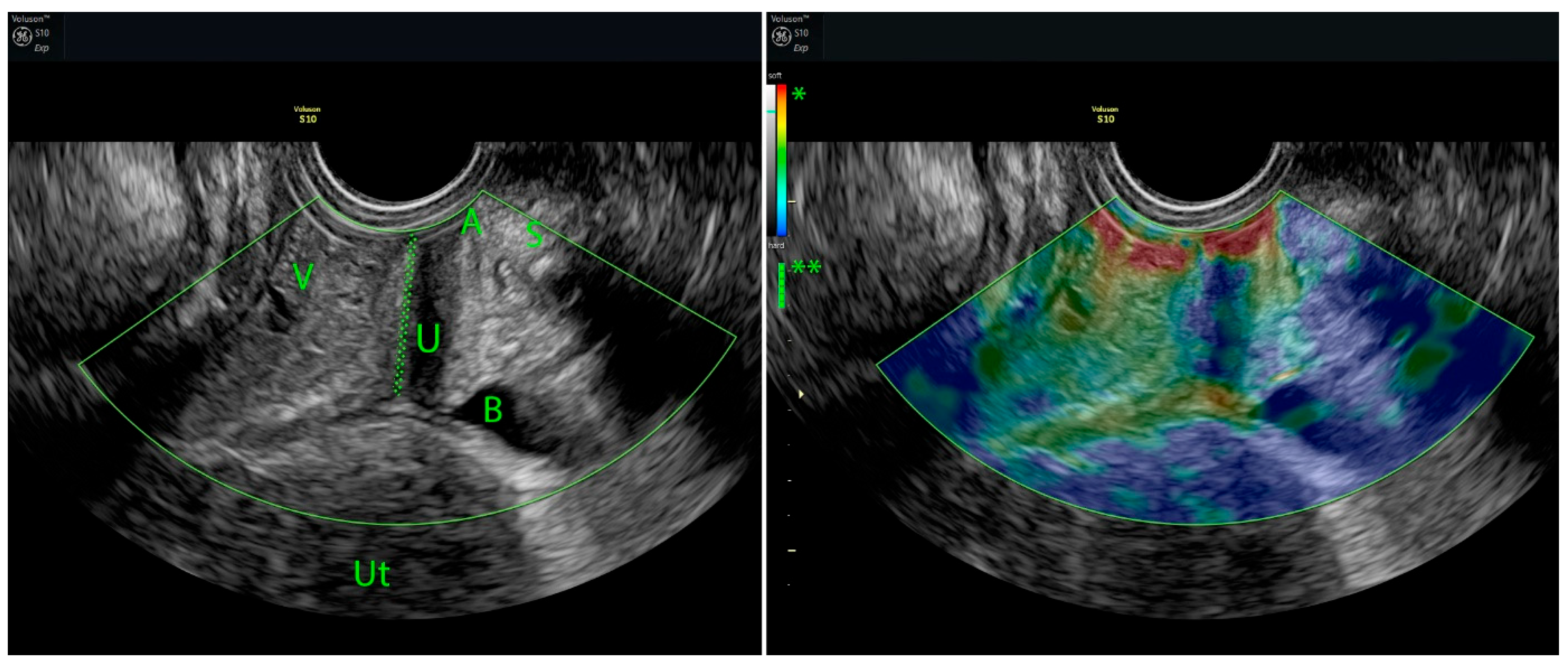Click the 'hard' label below color scale

(775, 245)
